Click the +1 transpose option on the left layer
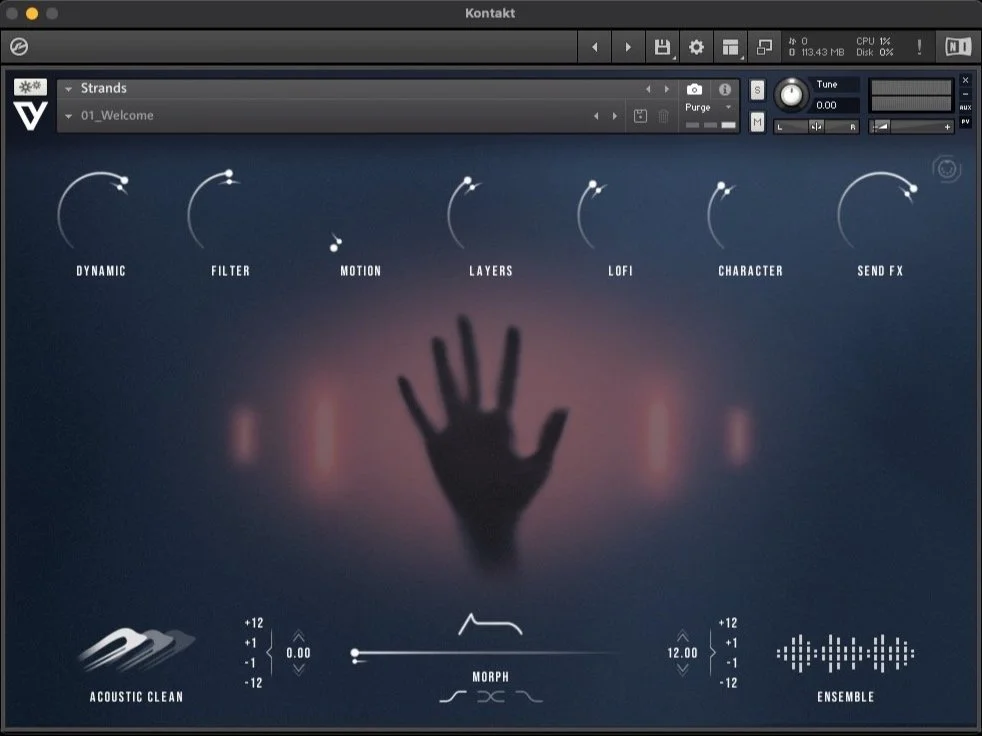This screenshot has height=736, width=982. [x=251, y=643]
